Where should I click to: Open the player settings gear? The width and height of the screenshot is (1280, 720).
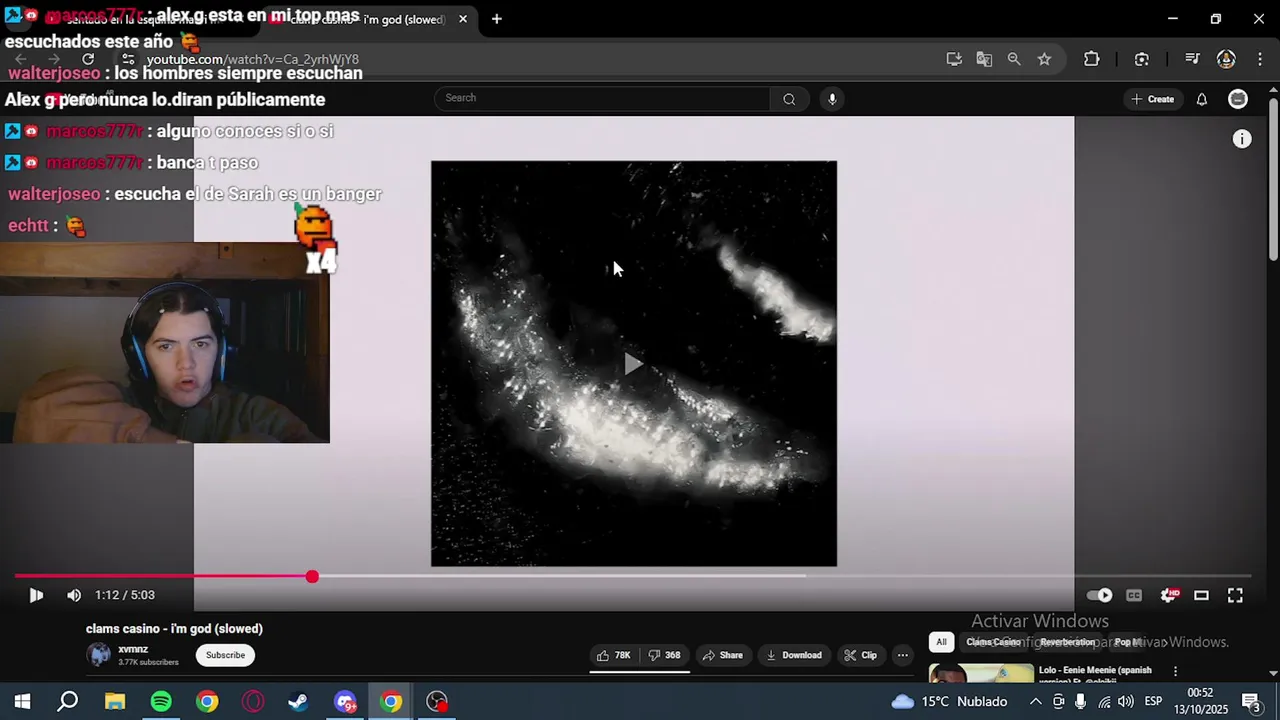pyautogui.click(x=1168, y=595)
